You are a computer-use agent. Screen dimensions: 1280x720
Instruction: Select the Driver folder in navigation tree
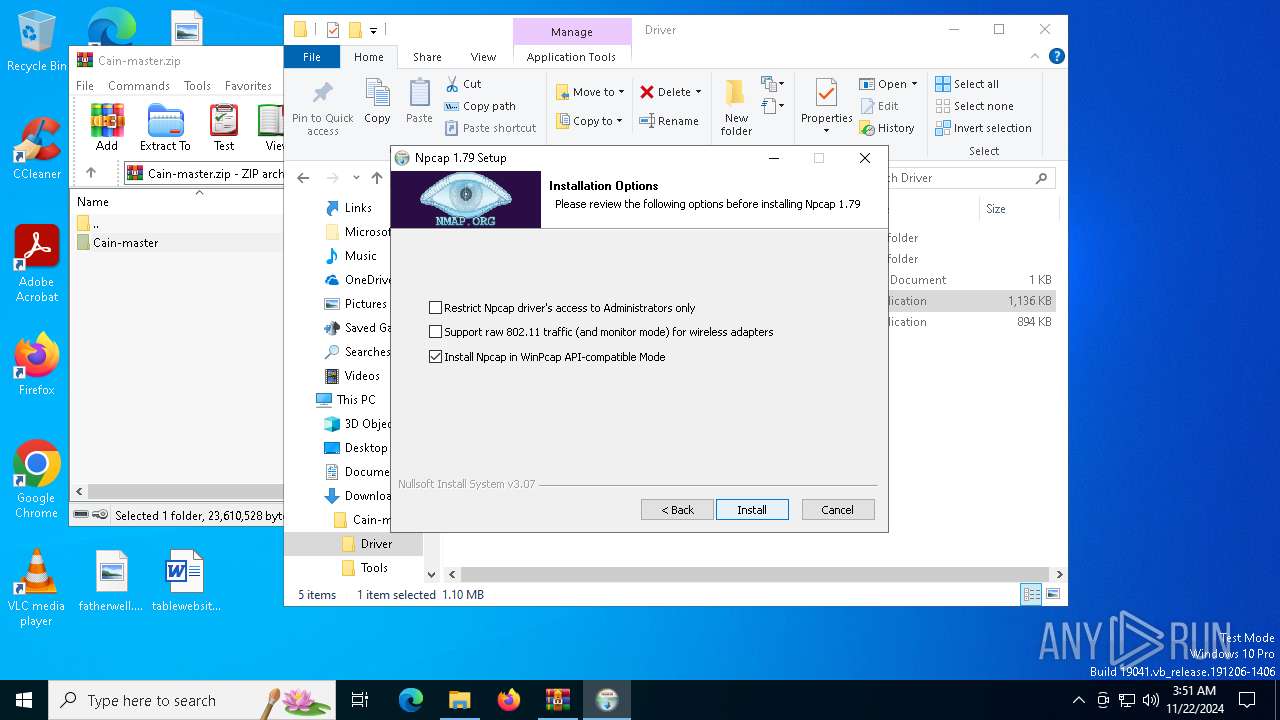[367, 544]
